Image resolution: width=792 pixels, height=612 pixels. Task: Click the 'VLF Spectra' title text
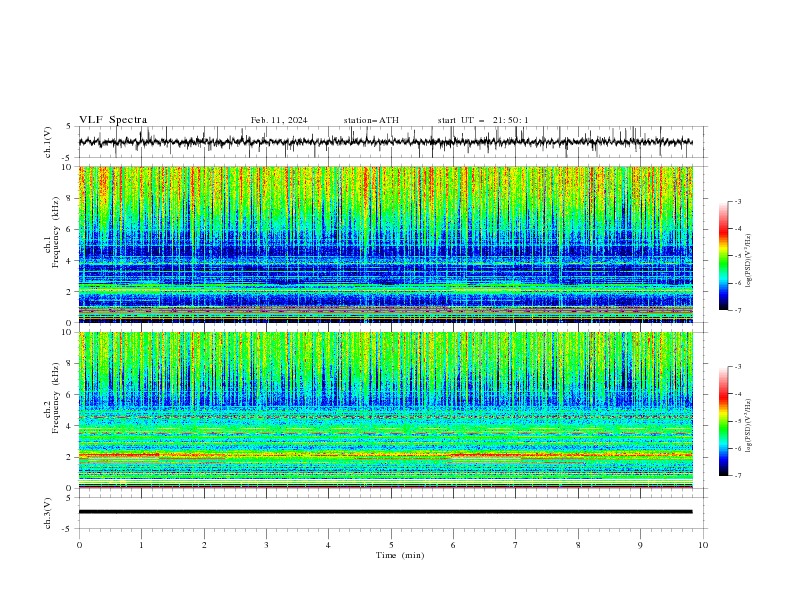tap(113, 120)
